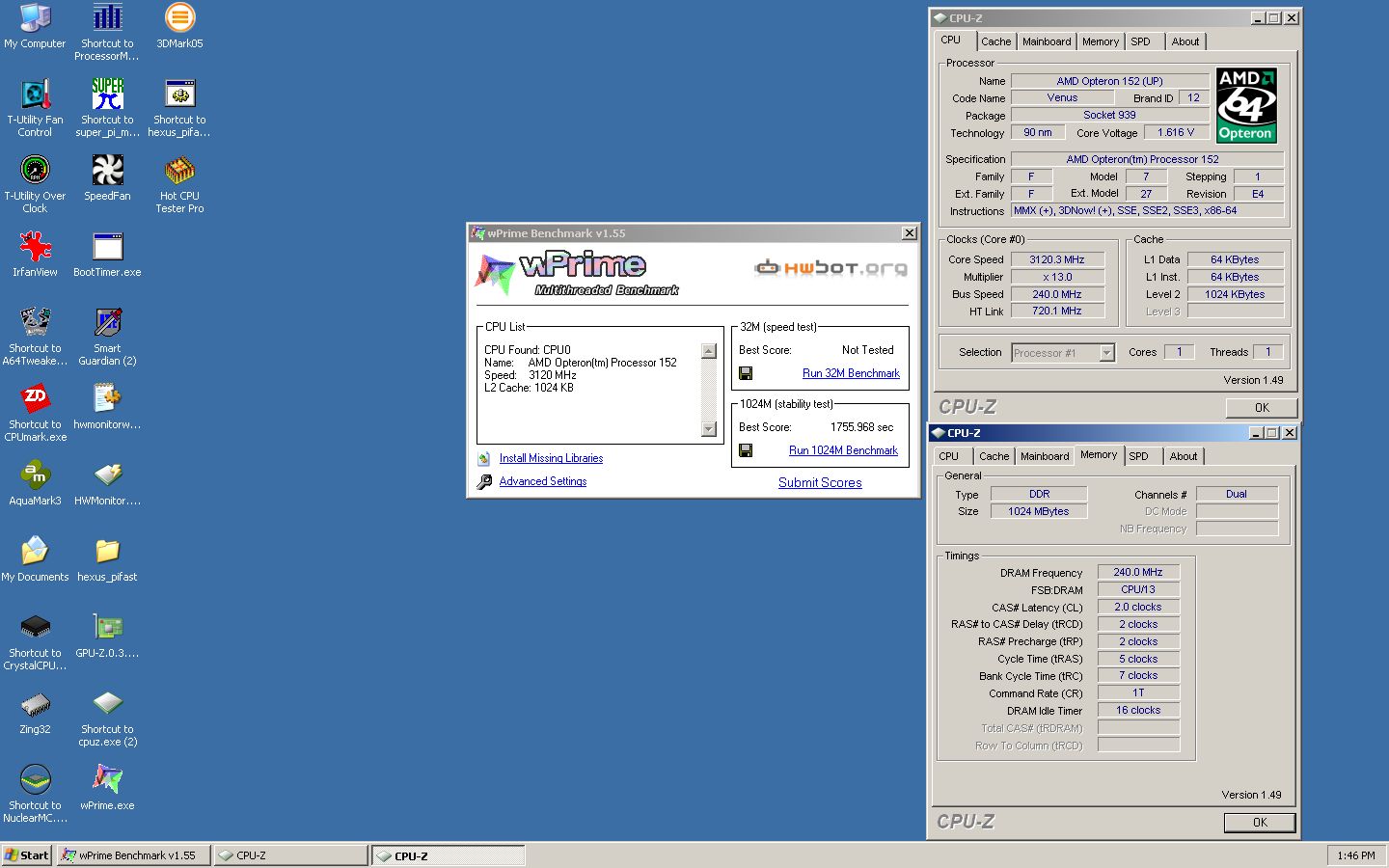Open the Advanced Settings link
This screenshot has width=1389, height=868.
tap(543, 481)
